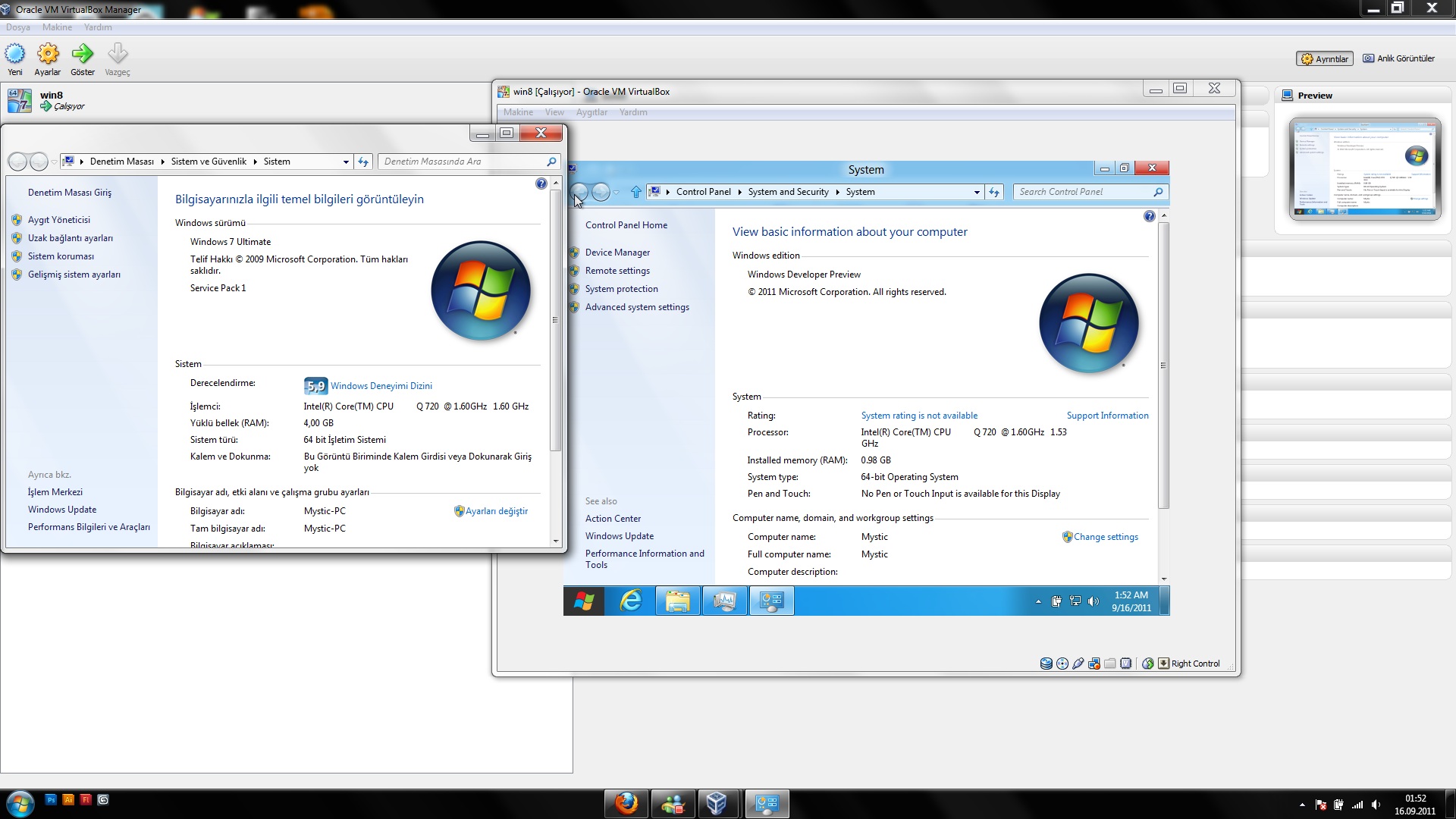1456x819 pixels.
Task: Click guest taskbar Control Panel icon
Action: [x=771, y=601]
